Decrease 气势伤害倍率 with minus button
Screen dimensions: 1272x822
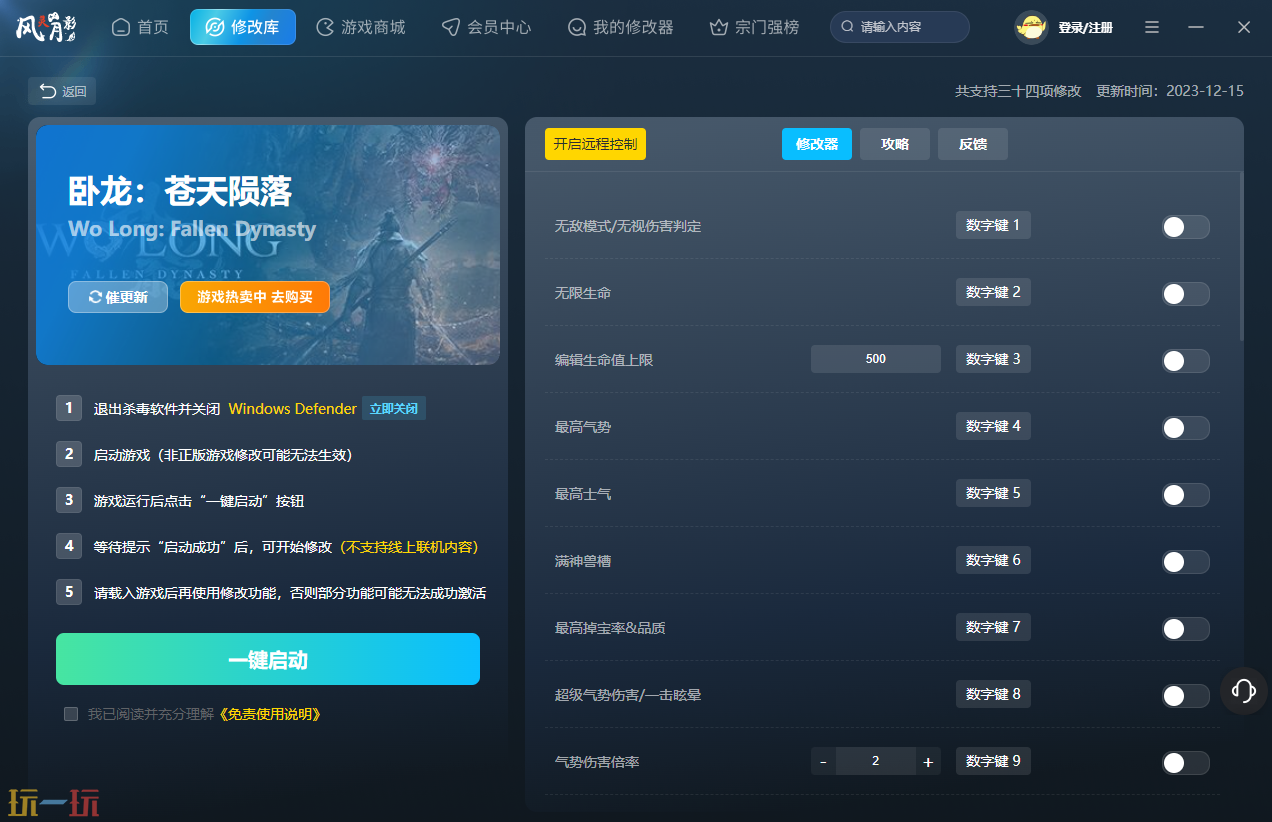tap(823, 761)
